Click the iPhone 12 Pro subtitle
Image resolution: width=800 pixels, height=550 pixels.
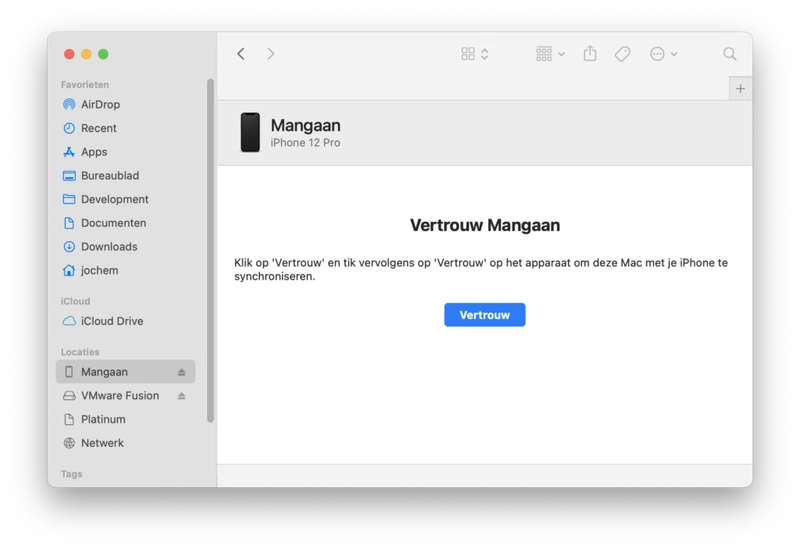(x=305, y=142)
